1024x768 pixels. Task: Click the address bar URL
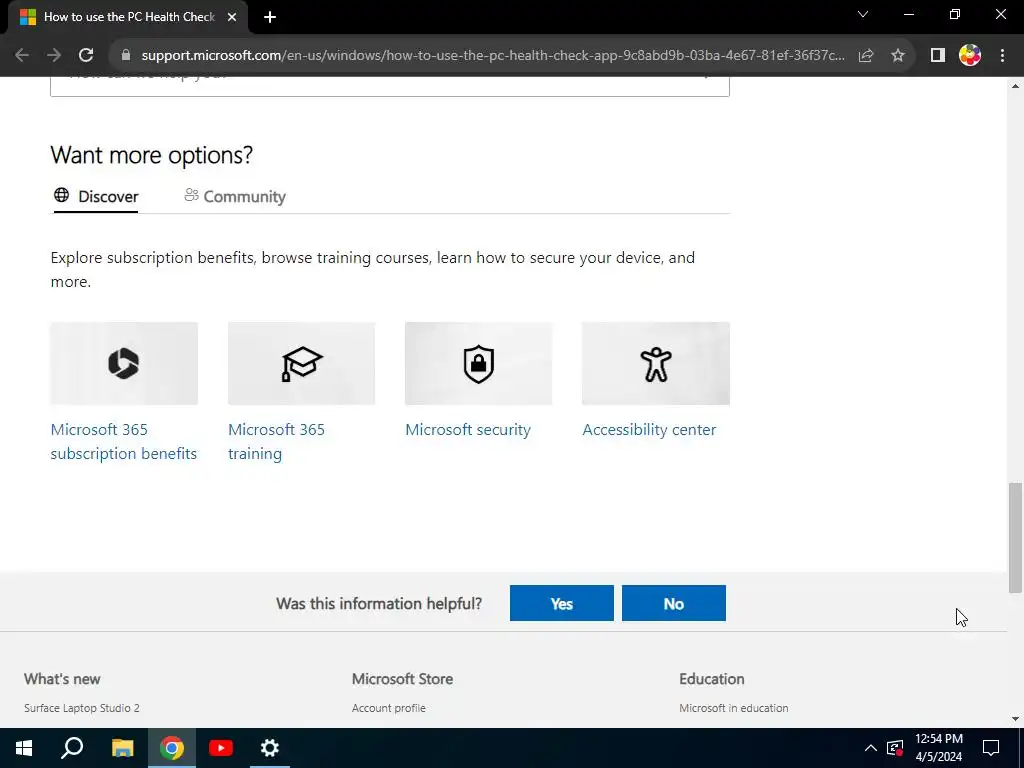pos(493,56)
